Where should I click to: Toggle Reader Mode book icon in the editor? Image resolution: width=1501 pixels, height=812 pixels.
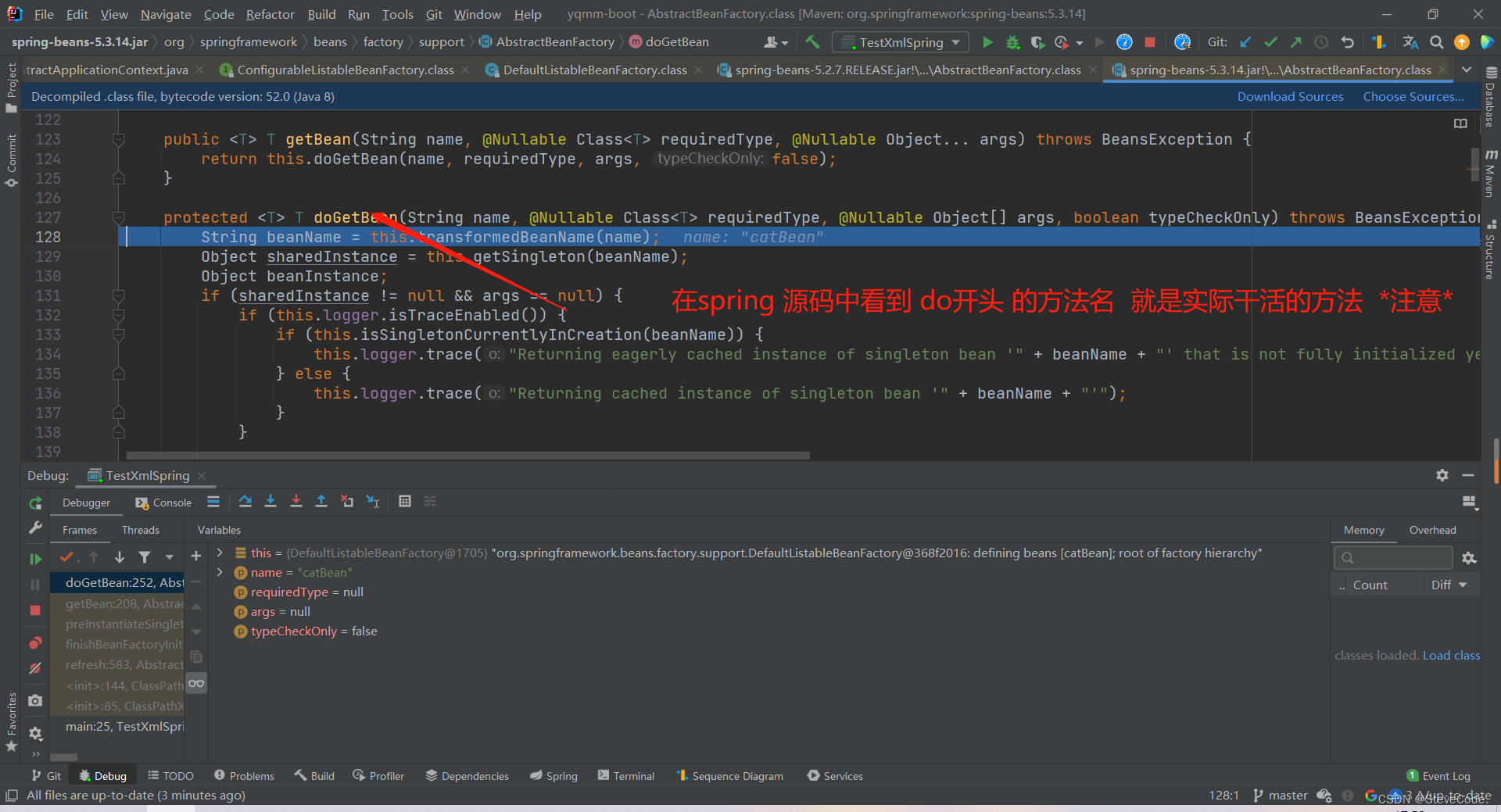pos(1460,123)
